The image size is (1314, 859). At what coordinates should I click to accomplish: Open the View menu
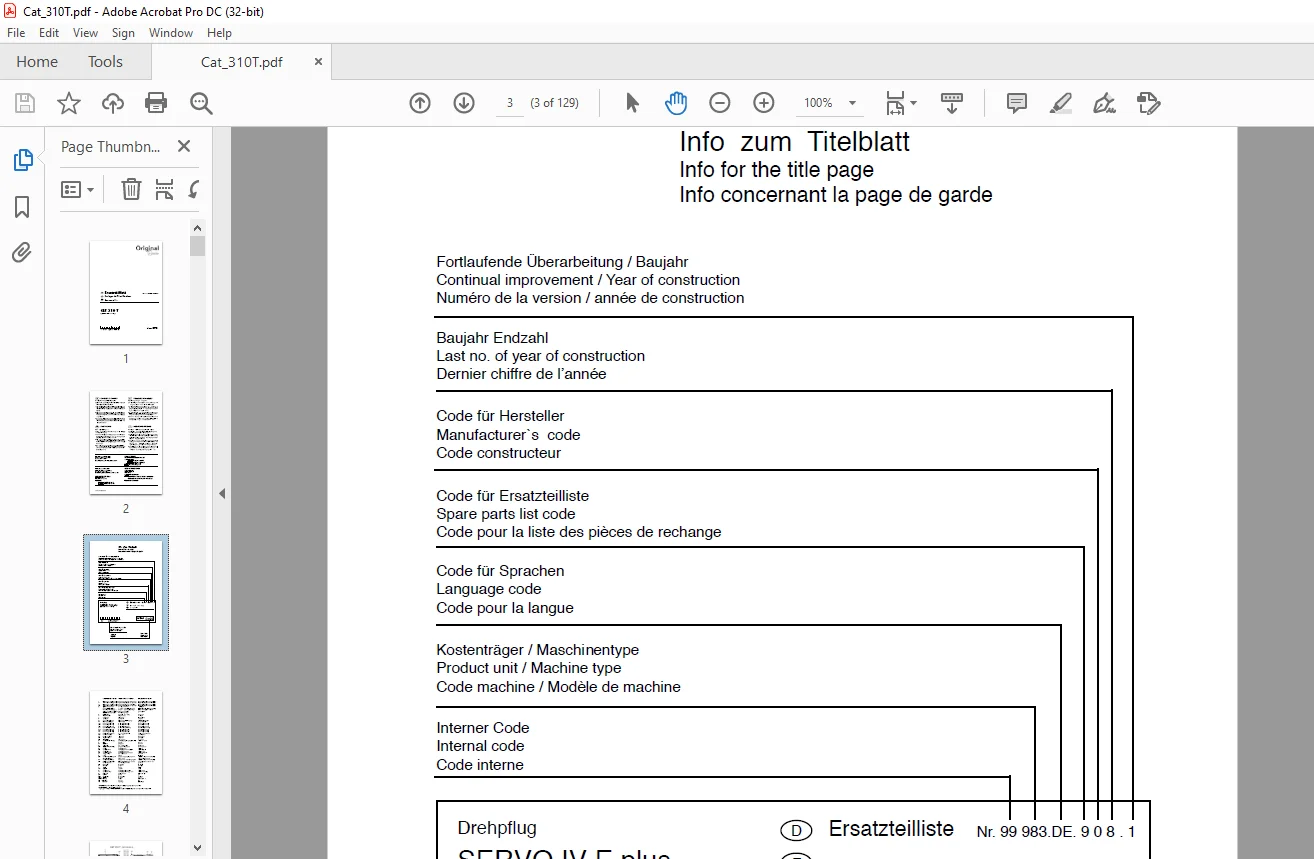(x=86, y=33)
